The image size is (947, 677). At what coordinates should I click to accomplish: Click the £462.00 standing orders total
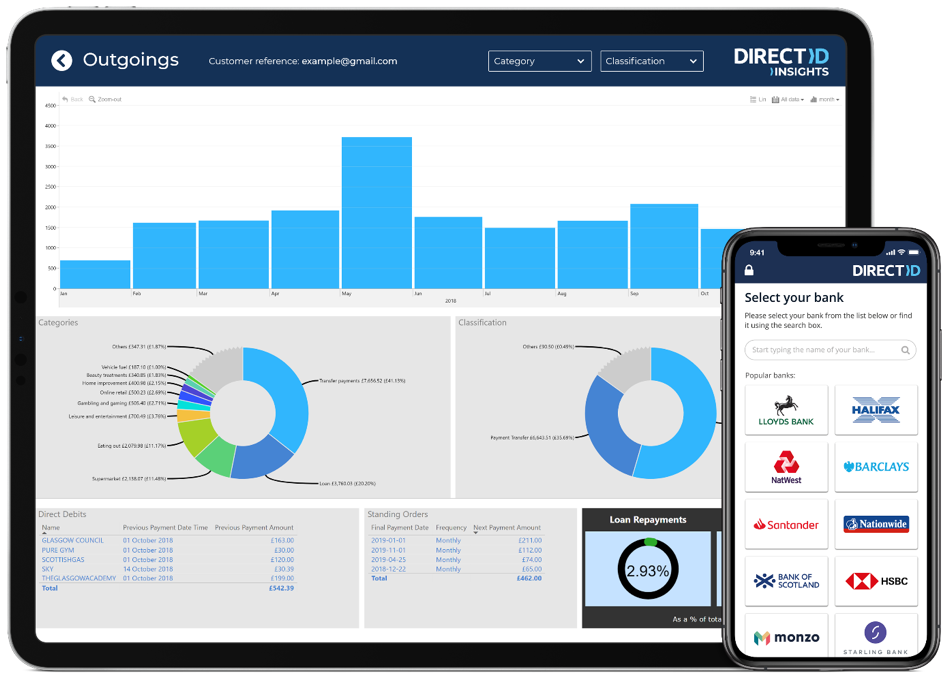(x=529, y=579)
